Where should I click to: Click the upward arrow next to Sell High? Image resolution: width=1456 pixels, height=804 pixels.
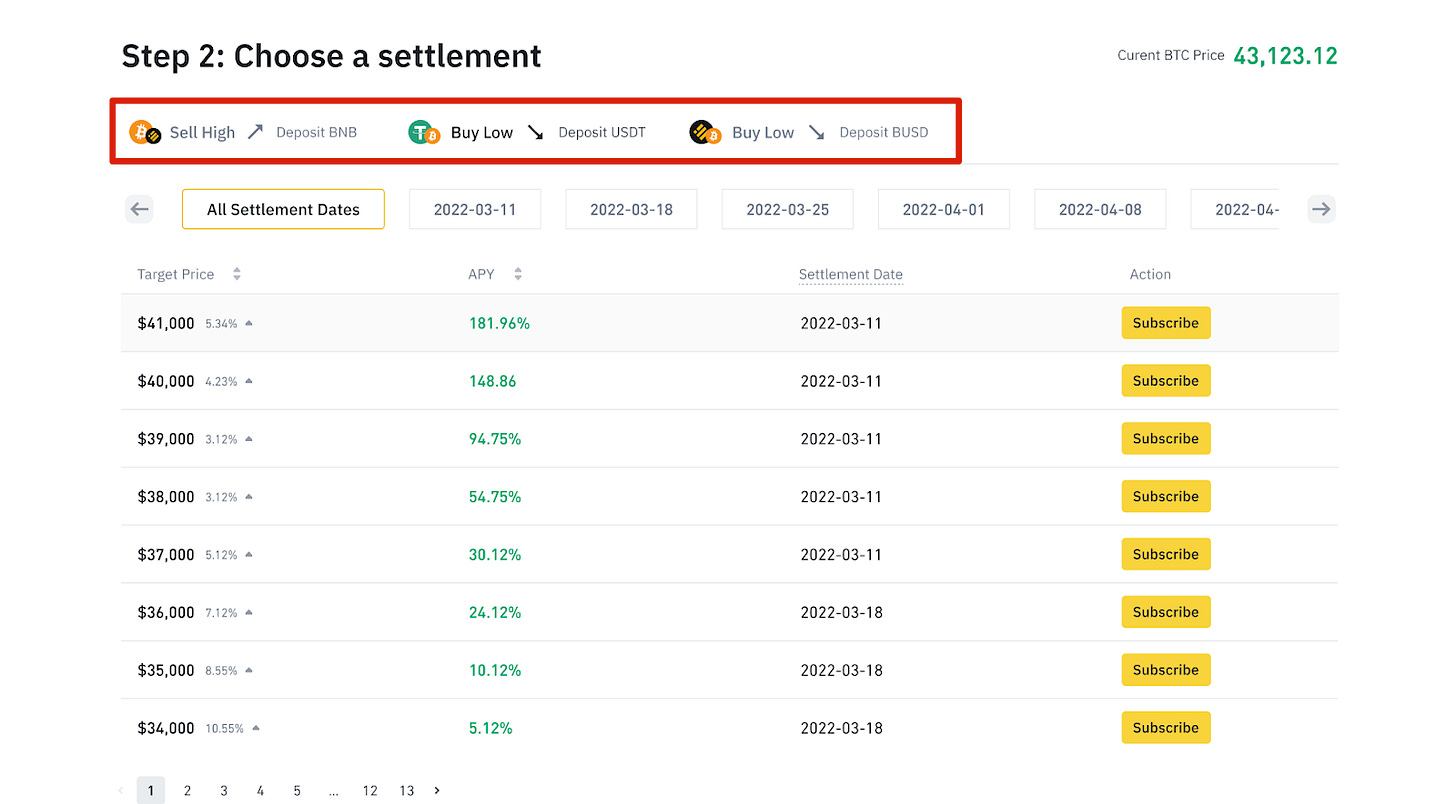tap(255, 131)
